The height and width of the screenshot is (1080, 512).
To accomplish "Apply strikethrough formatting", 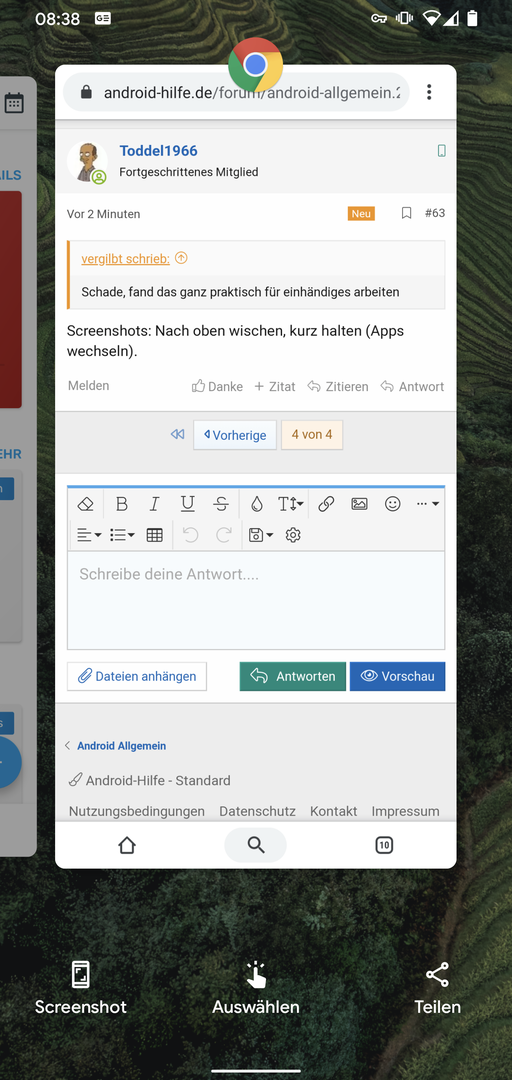I will coord(221,504).
